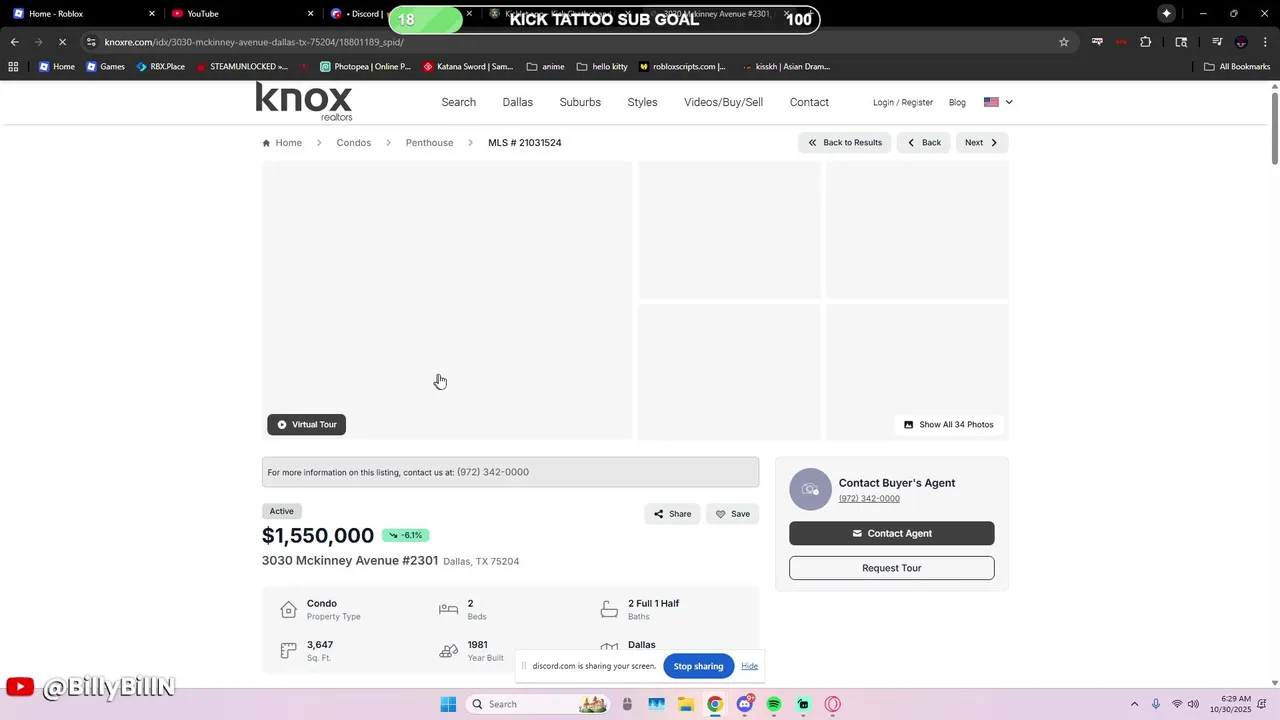The height and width of the screenshot is (720, 1280).
Task: Click the taskbar volume icon
Action: (x=1194, y=704)
